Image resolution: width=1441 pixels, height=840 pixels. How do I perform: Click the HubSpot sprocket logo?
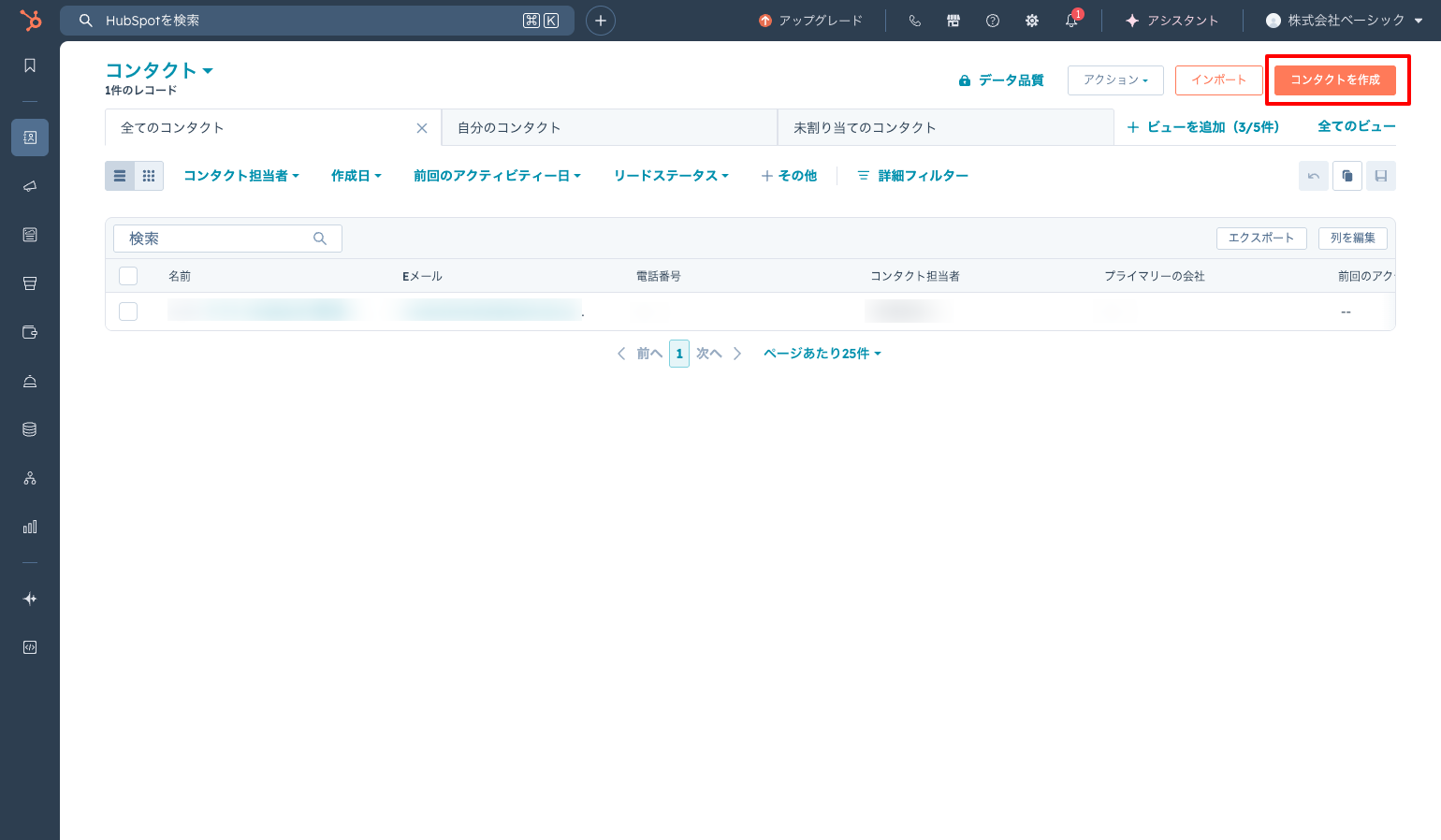pos(30,21)
